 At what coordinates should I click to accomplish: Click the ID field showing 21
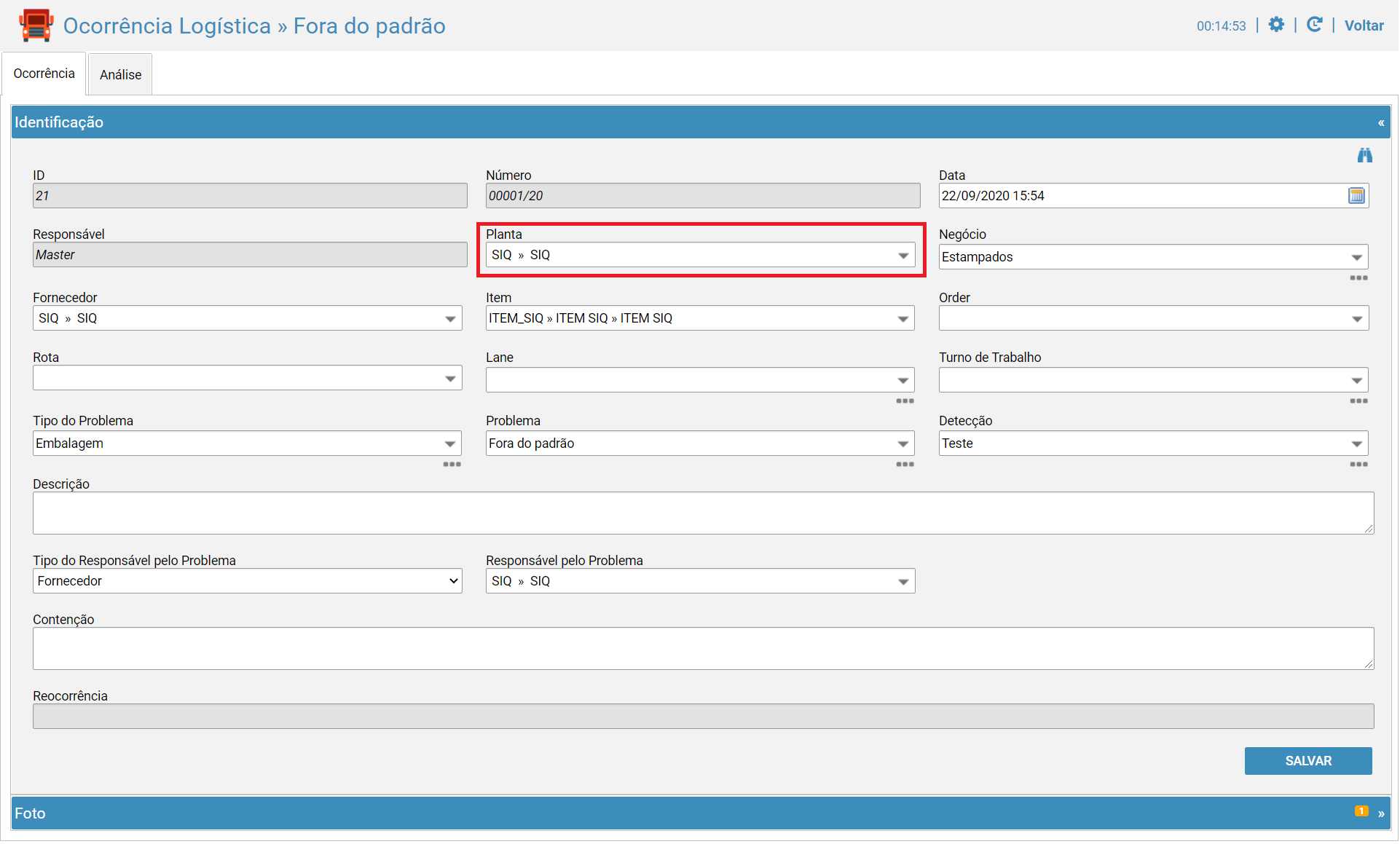coord(250,196)
